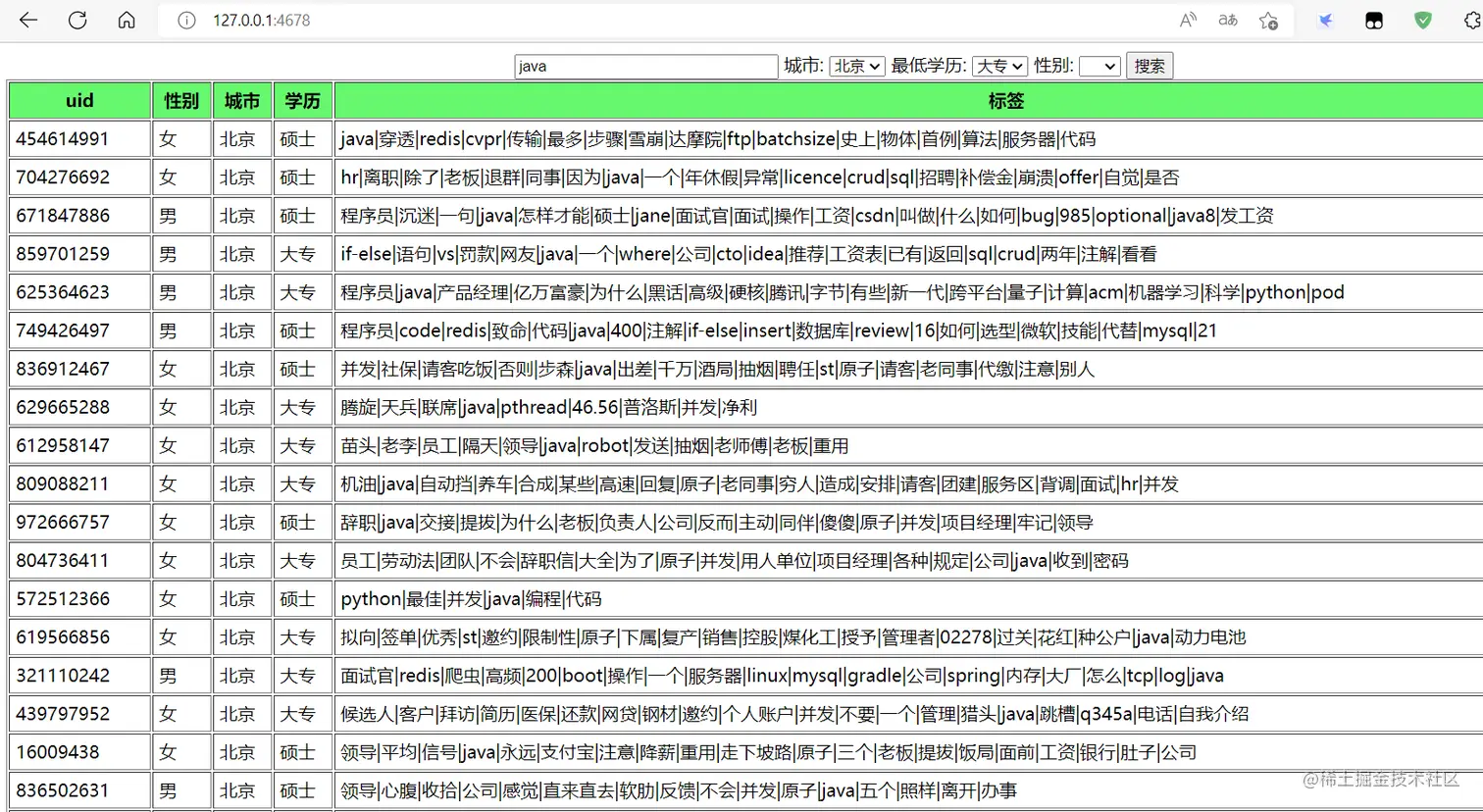Click tags starting with 辞职|java|交接

coord(908,522)
